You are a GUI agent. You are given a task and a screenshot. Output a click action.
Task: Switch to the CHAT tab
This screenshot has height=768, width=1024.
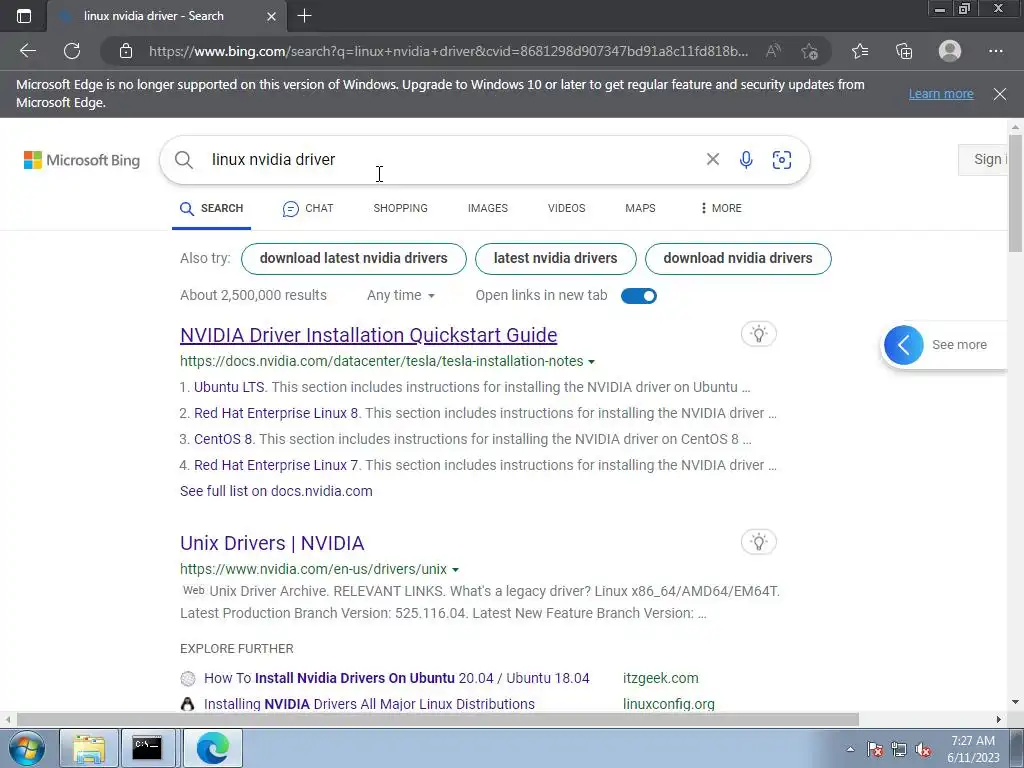[308, 208]
